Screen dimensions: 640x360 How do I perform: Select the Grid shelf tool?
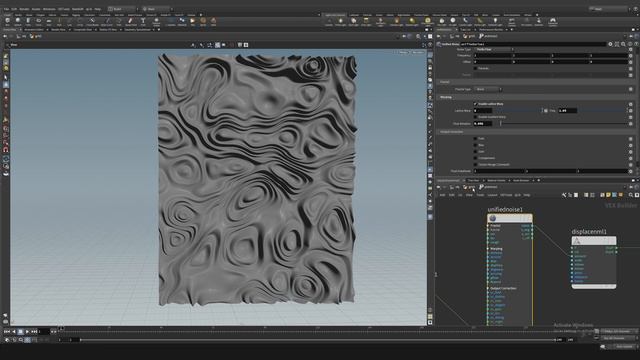coord(49,22)
